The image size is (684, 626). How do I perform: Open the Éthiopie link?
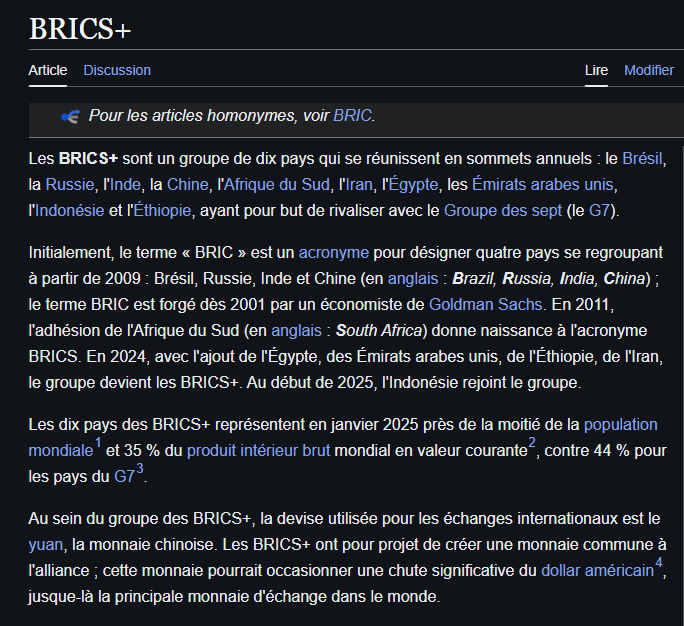click(162, 211)
